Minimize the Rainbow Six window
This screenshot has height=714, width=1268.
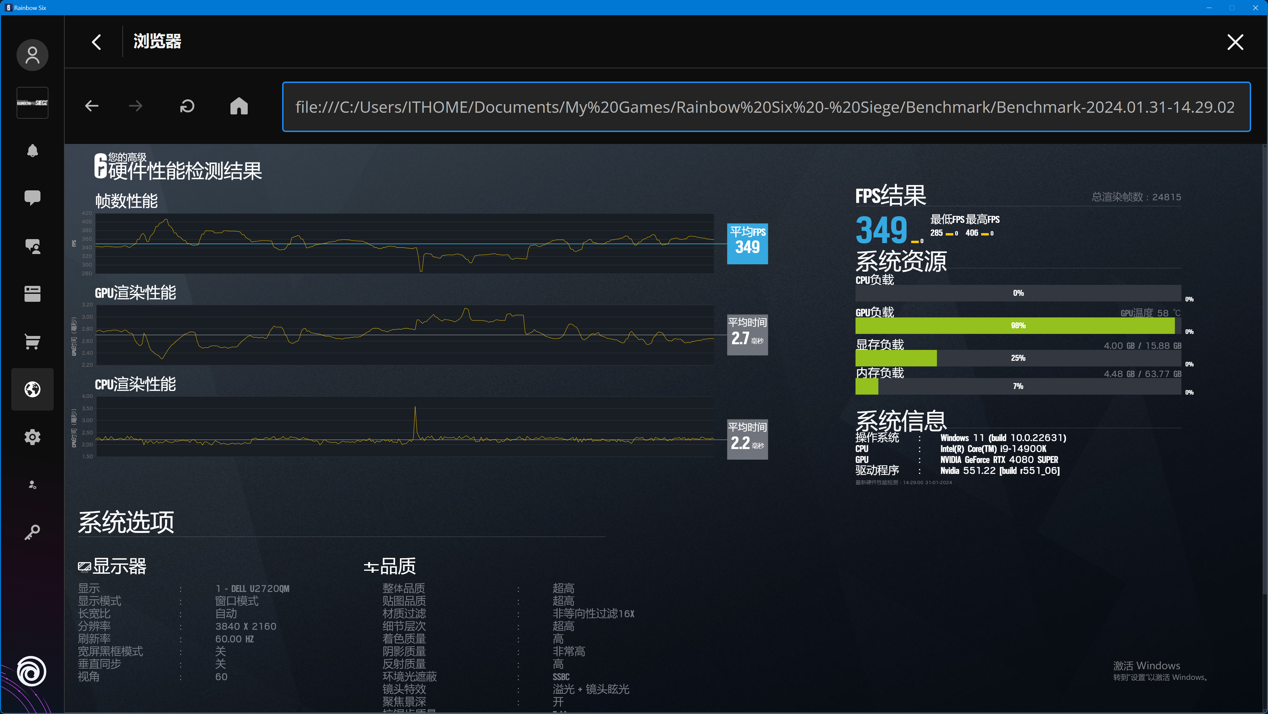1209,7
